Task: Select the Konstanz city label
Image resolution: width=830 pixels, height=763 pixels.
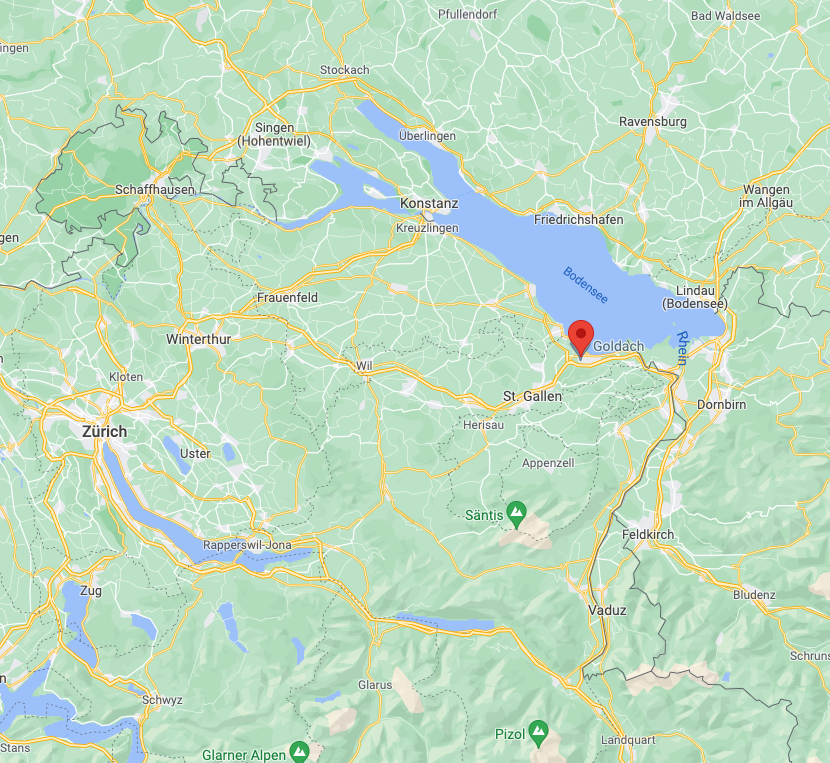Action: pyautogui.click(x=429, y=203)
